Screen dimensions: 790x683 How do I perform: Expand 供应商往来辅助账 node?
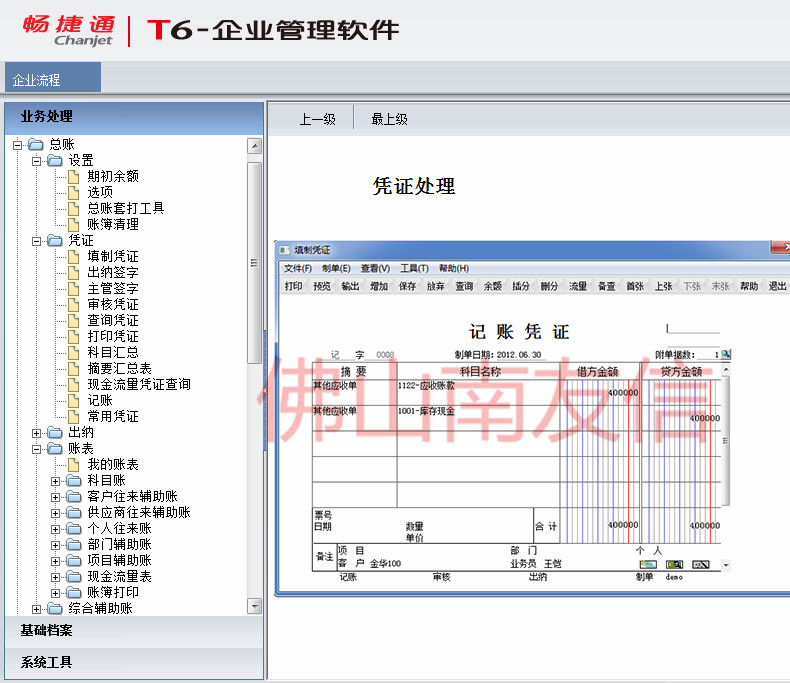point(55,513)
